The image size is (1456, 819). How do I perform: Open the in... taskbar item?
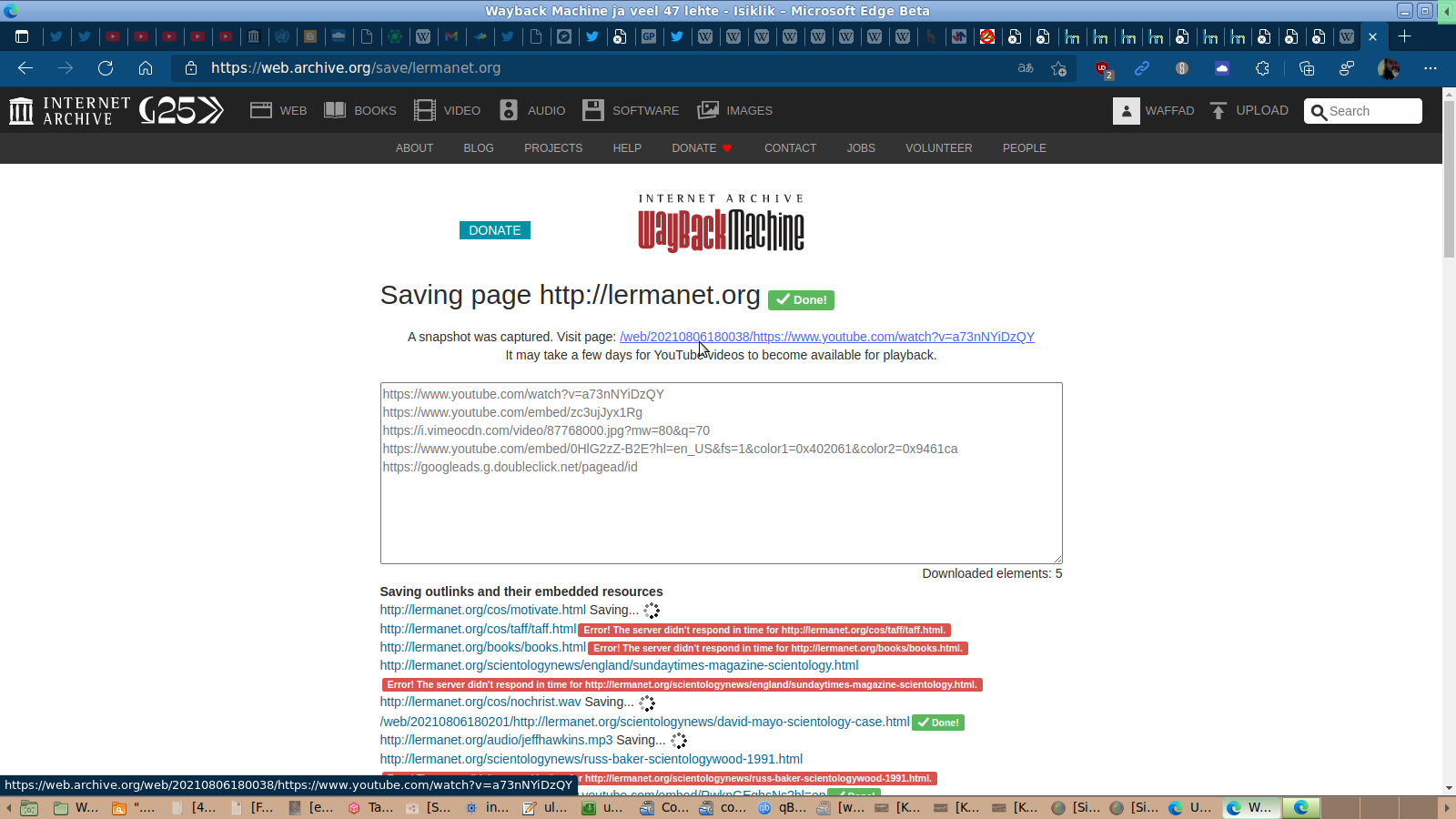[488, 807]
